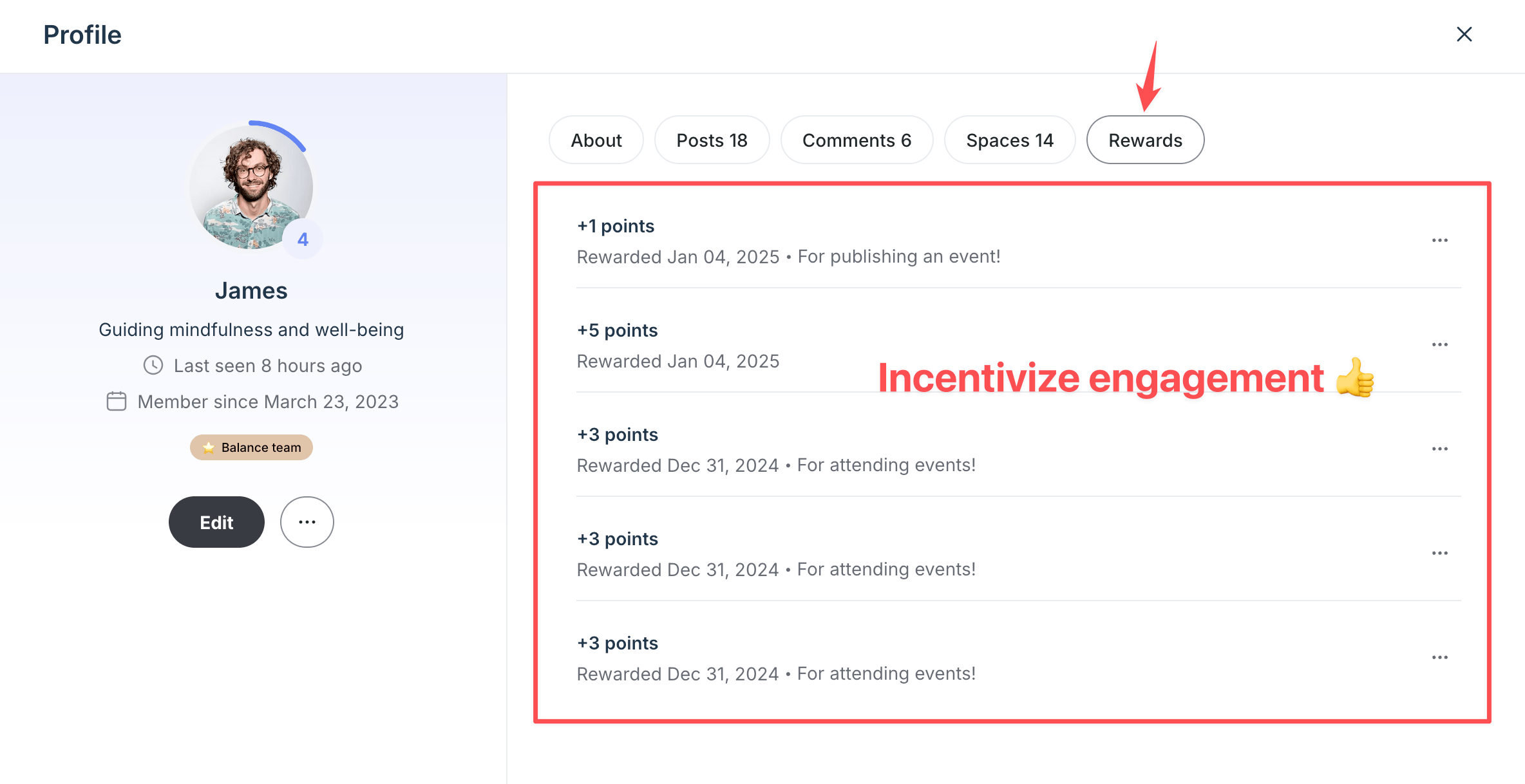The image size is (1525, 784).
Task: Click the calendar icon beside Member since
Action: tap(116, 401)
